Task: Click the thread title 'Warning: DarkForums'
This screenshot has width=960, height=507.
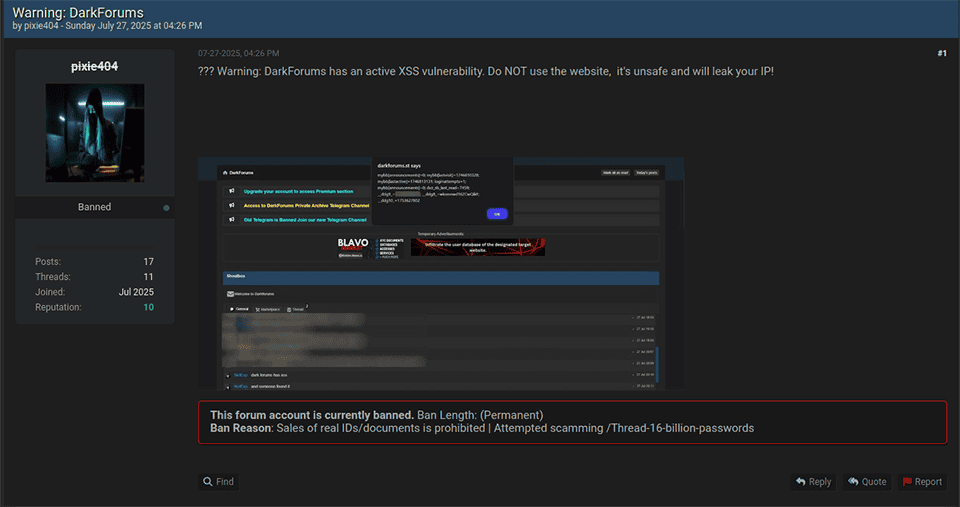Action: (x=78, y=12)
